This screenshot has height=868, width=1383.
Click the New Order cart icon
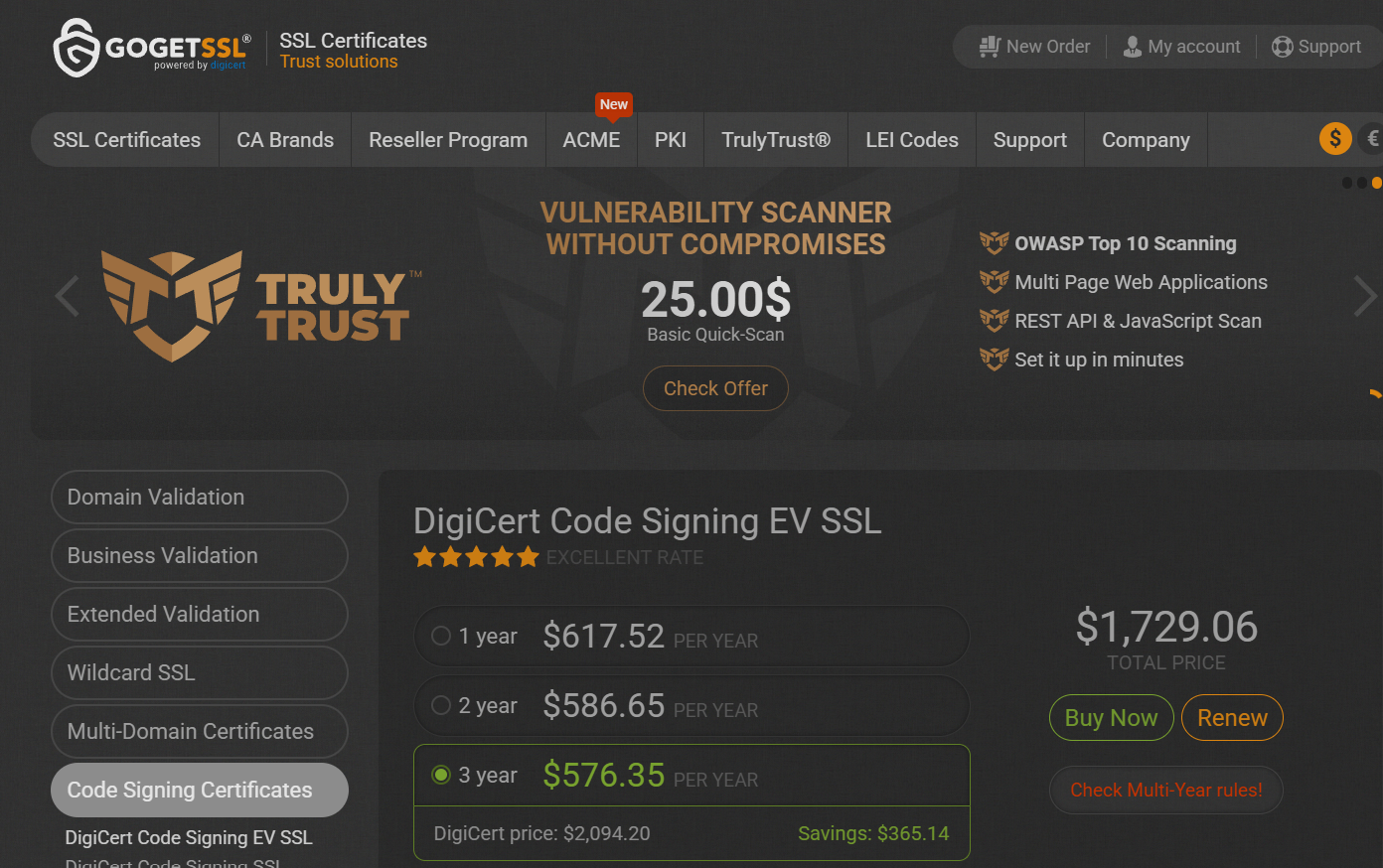click(x=989, y=47)
